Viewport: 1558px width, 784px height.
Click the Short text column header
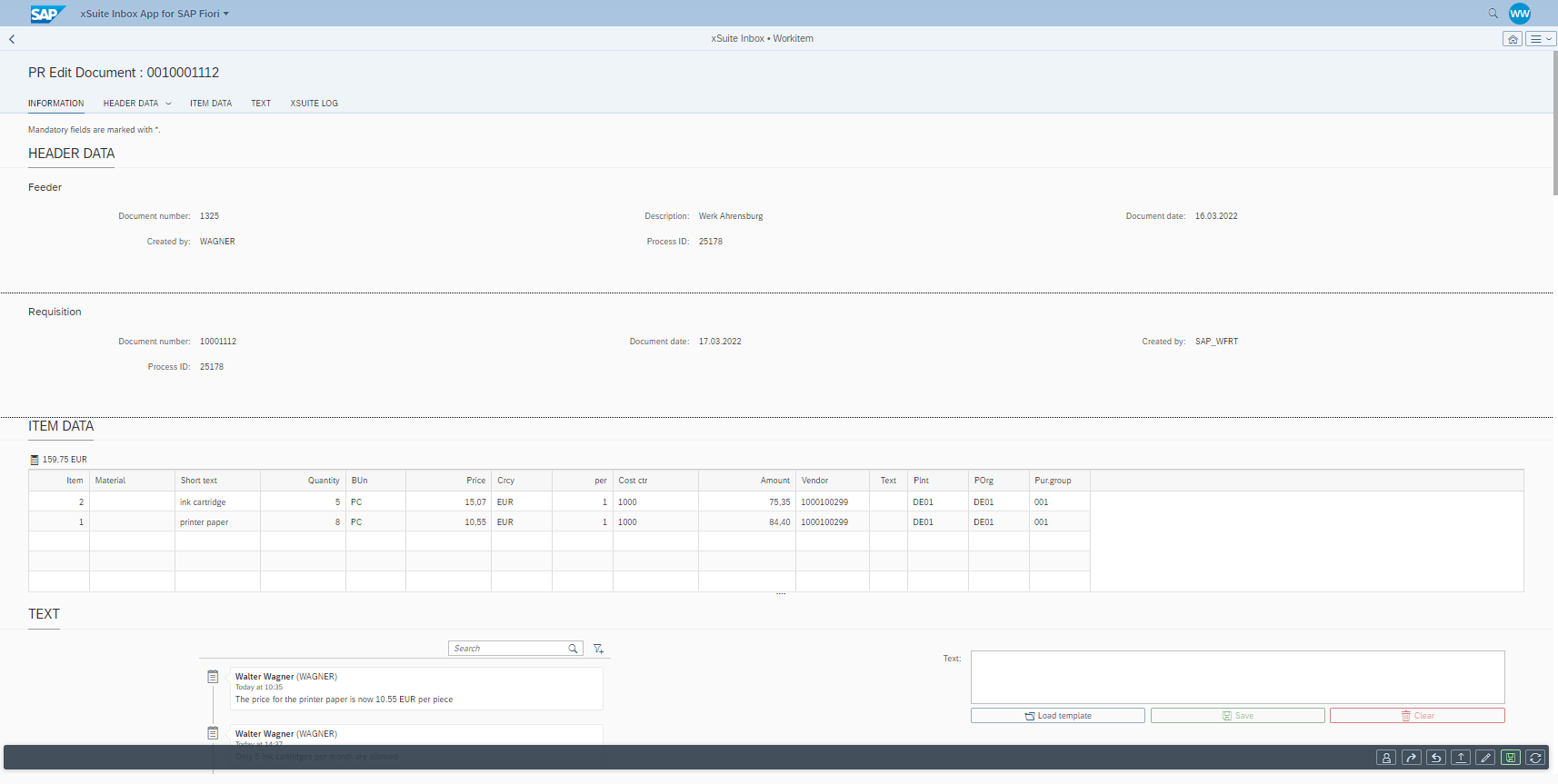coord(217,481)
